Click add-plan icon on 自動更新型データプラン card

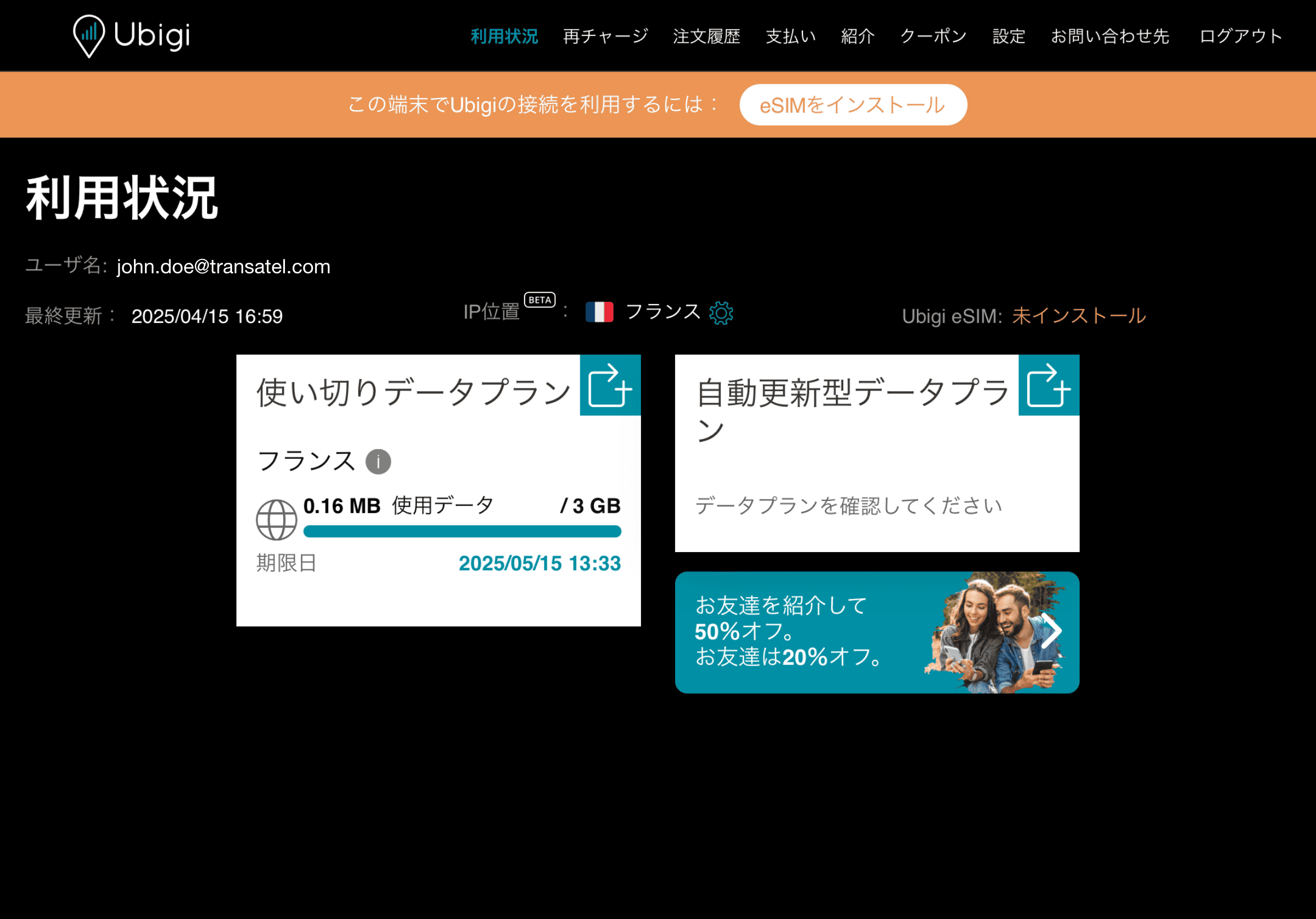tap(1049, 385)
